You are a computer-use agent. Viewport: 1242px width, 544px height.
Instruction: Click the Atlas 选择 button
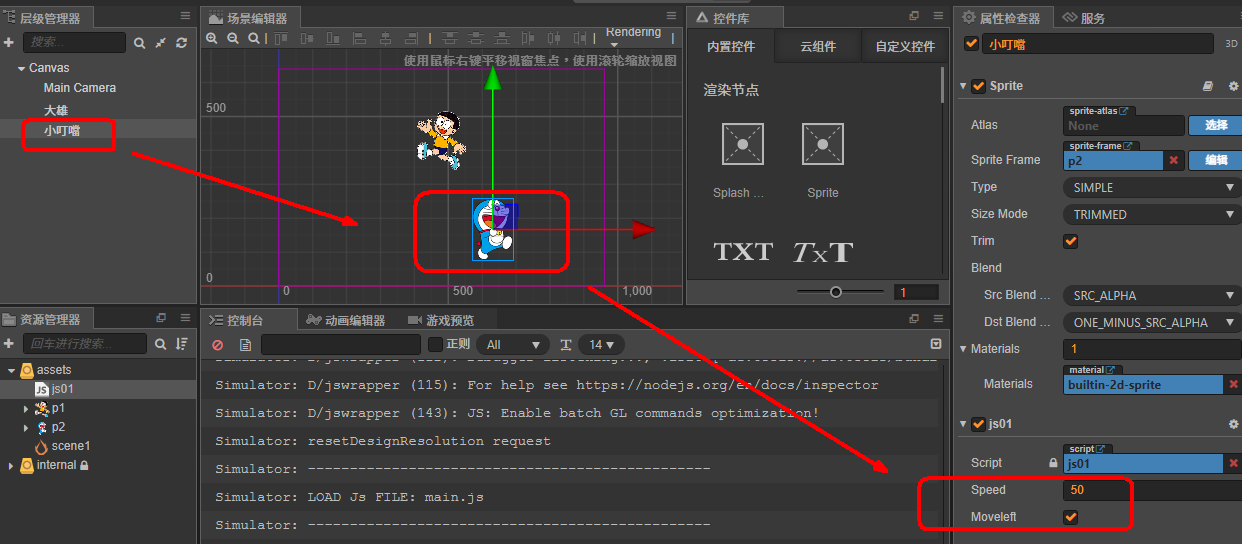pos(1214,125)
